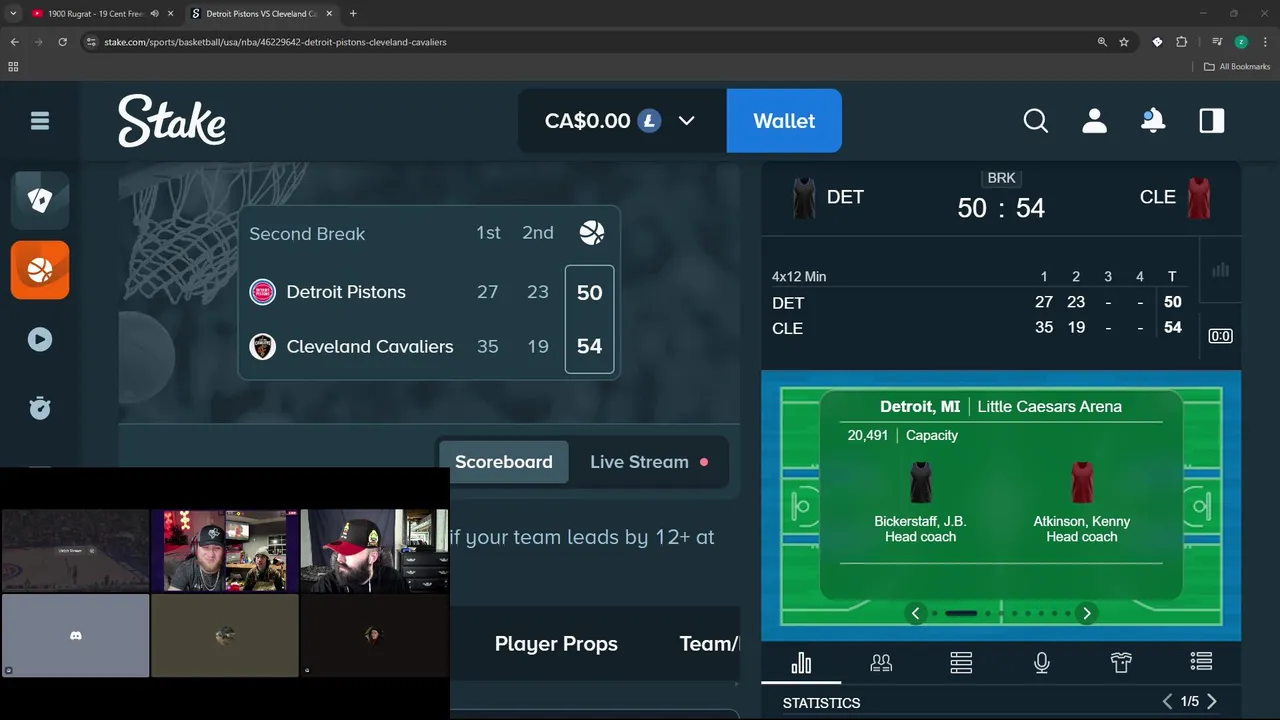Click the Litecoin currency icon
The width and height of the screenshot is (1280, 720).
click(x=650, y=121)
